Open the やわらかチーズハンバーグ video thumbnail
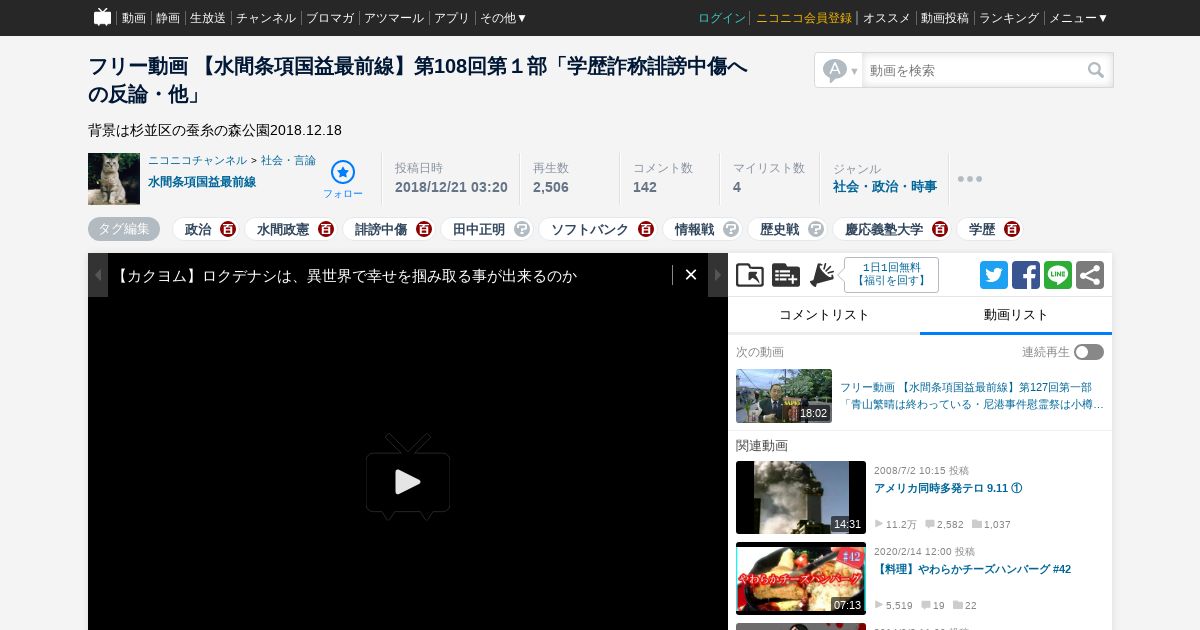The height and width of the screenshot is (630, 1200). click(801, 578)
